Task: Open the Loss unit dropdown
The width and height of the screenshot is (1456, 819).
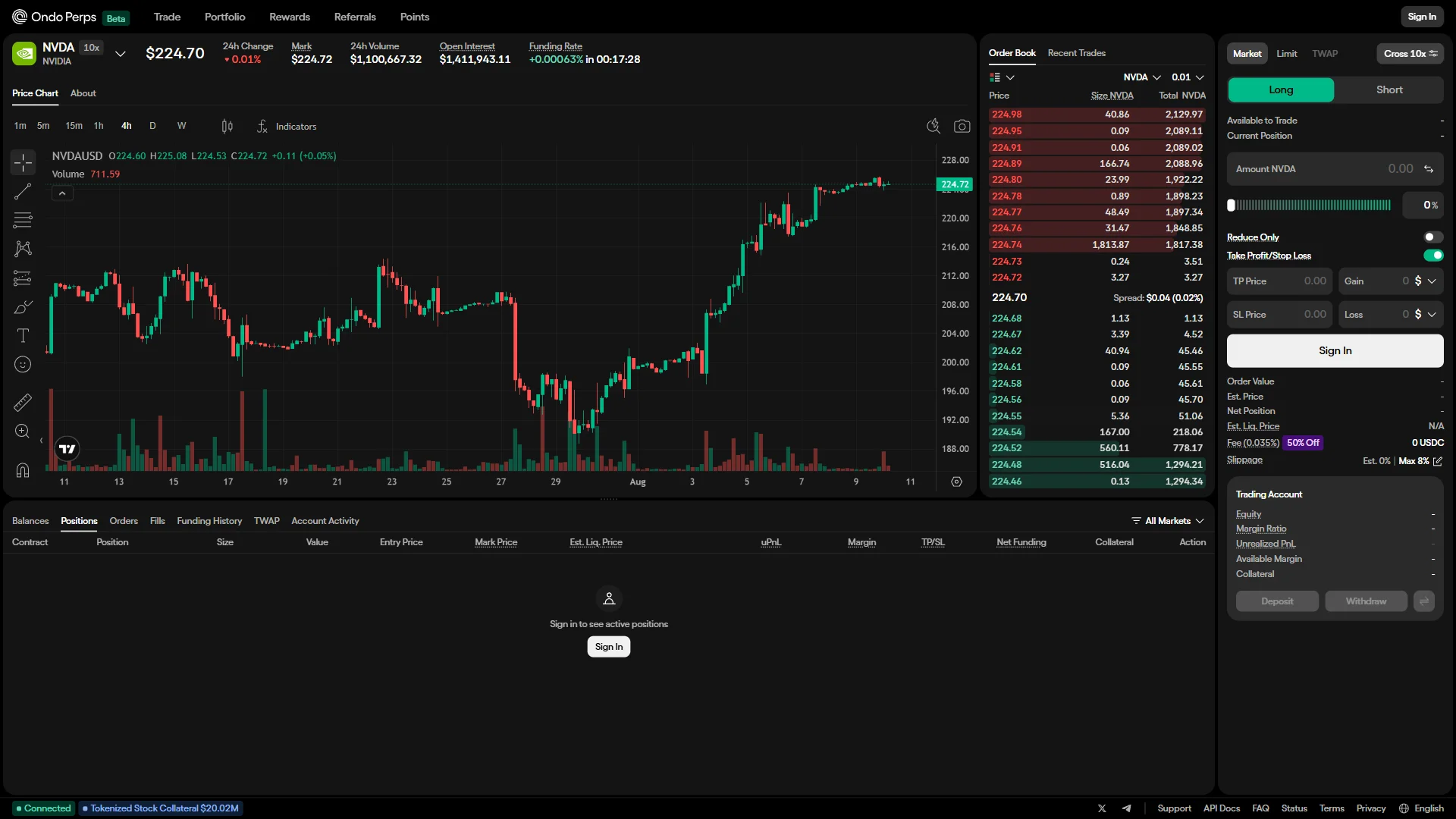Action: (1425, 315)
